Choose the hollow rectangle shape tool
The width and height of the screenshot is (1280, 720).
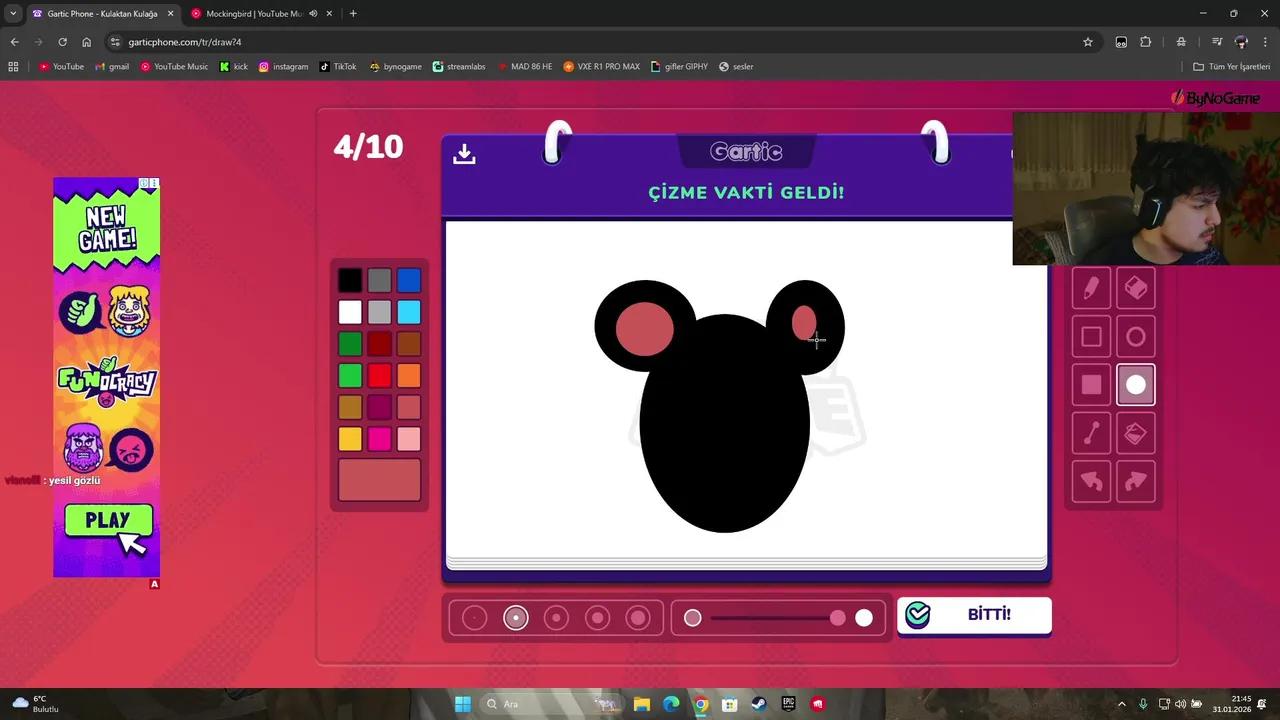(x=1091, y=336)
